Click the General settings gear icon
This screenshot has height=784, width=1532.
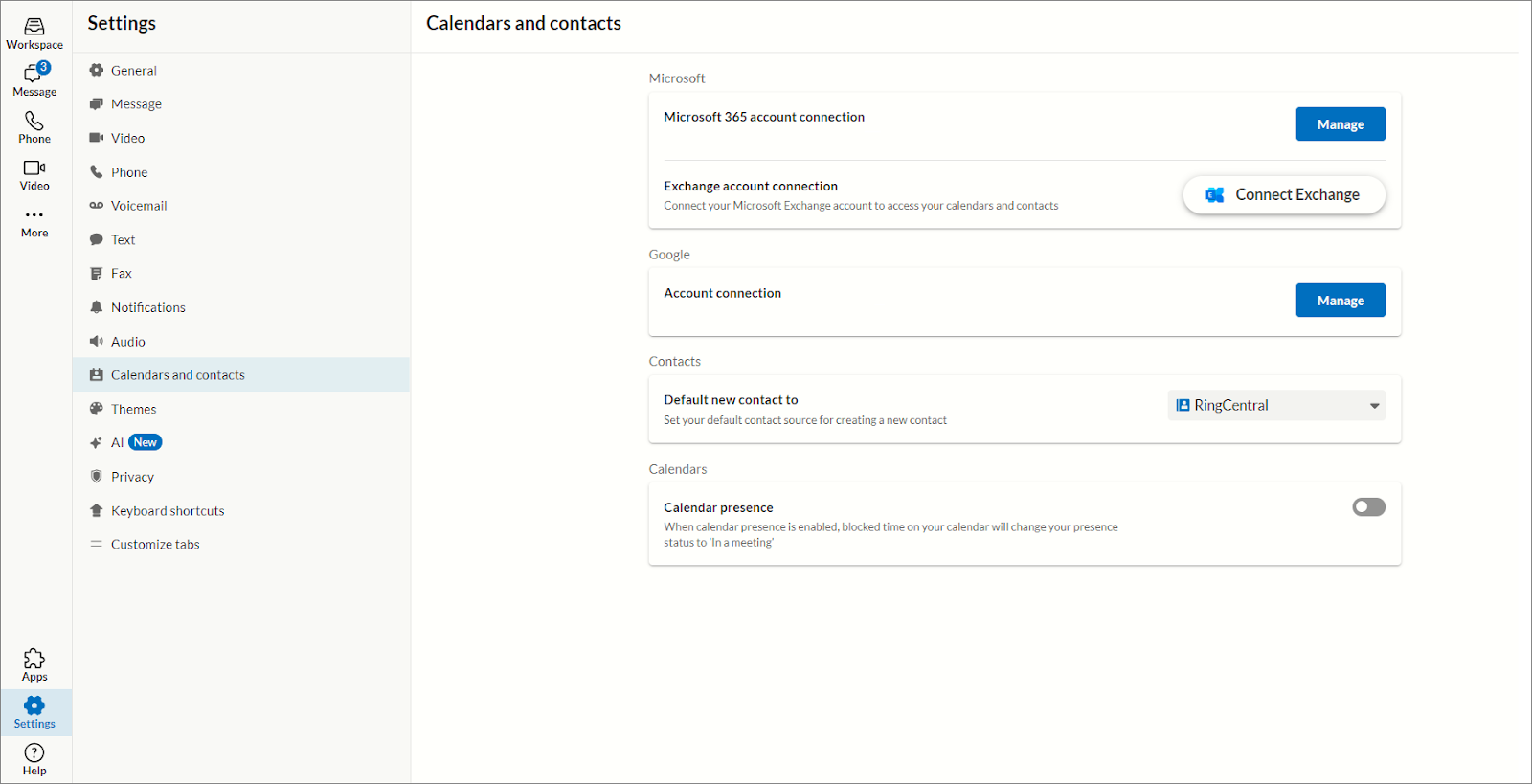click(x=96, y=70)
